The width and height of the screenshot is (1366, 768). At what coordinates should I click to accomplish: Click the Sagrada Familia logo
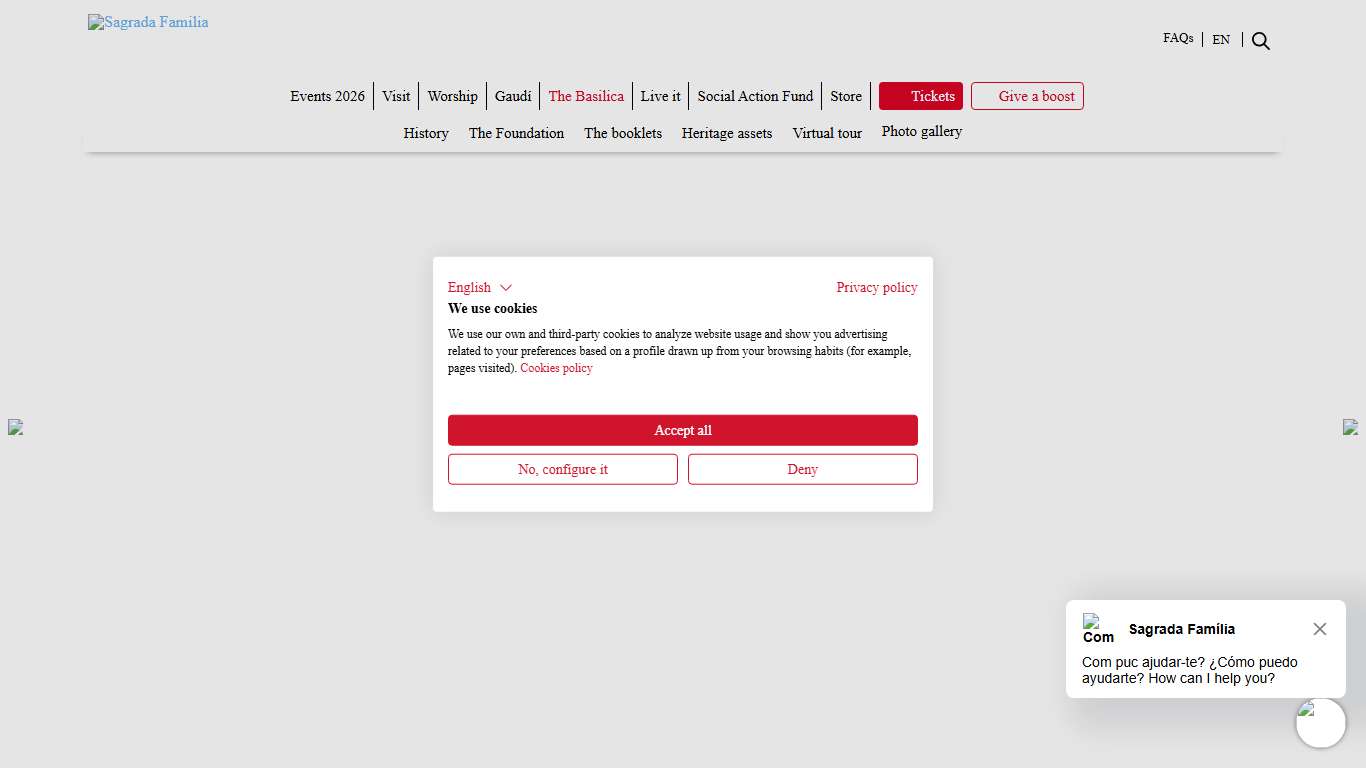click(x=148, y=22)
